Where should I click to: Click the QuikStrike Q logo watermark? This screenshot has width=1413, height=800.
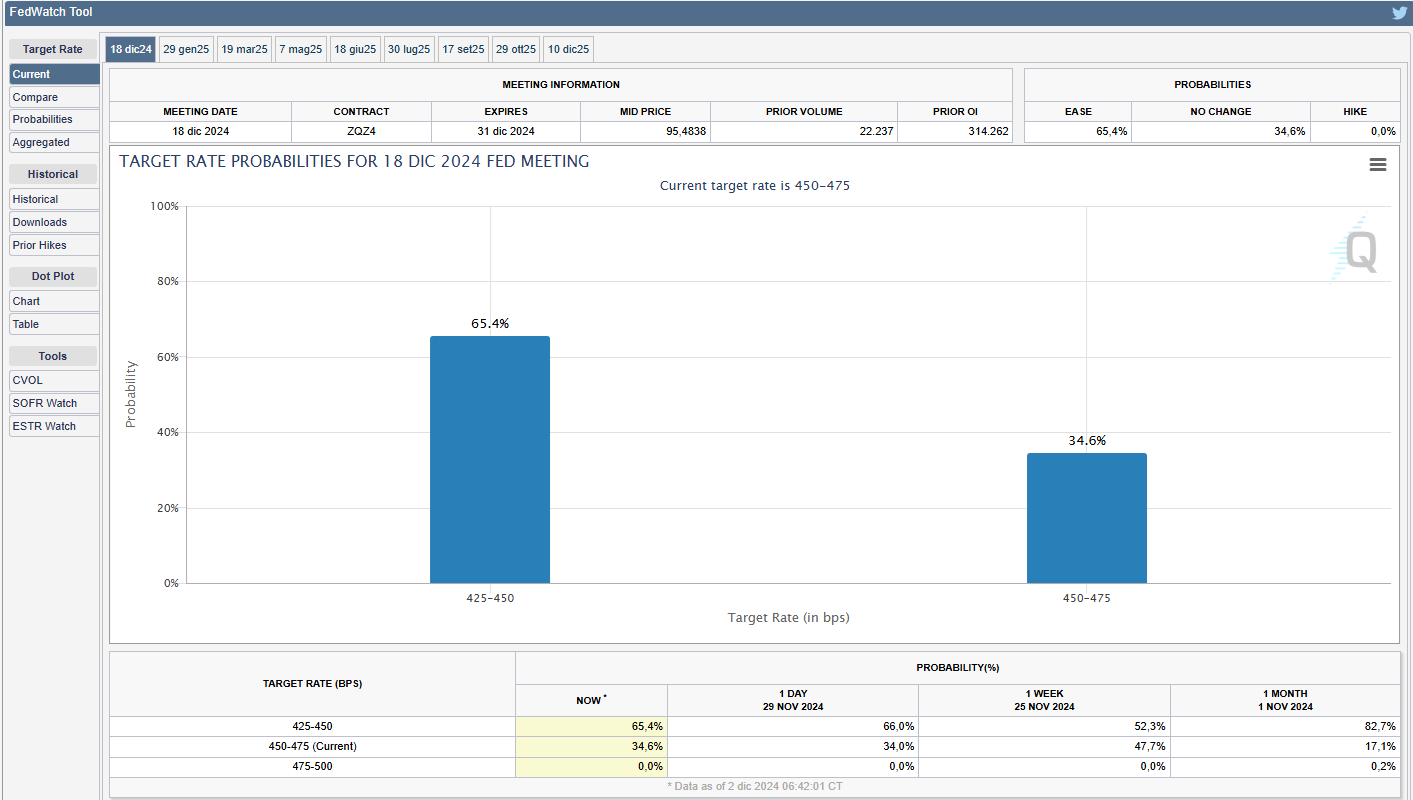coord(1357,250)
